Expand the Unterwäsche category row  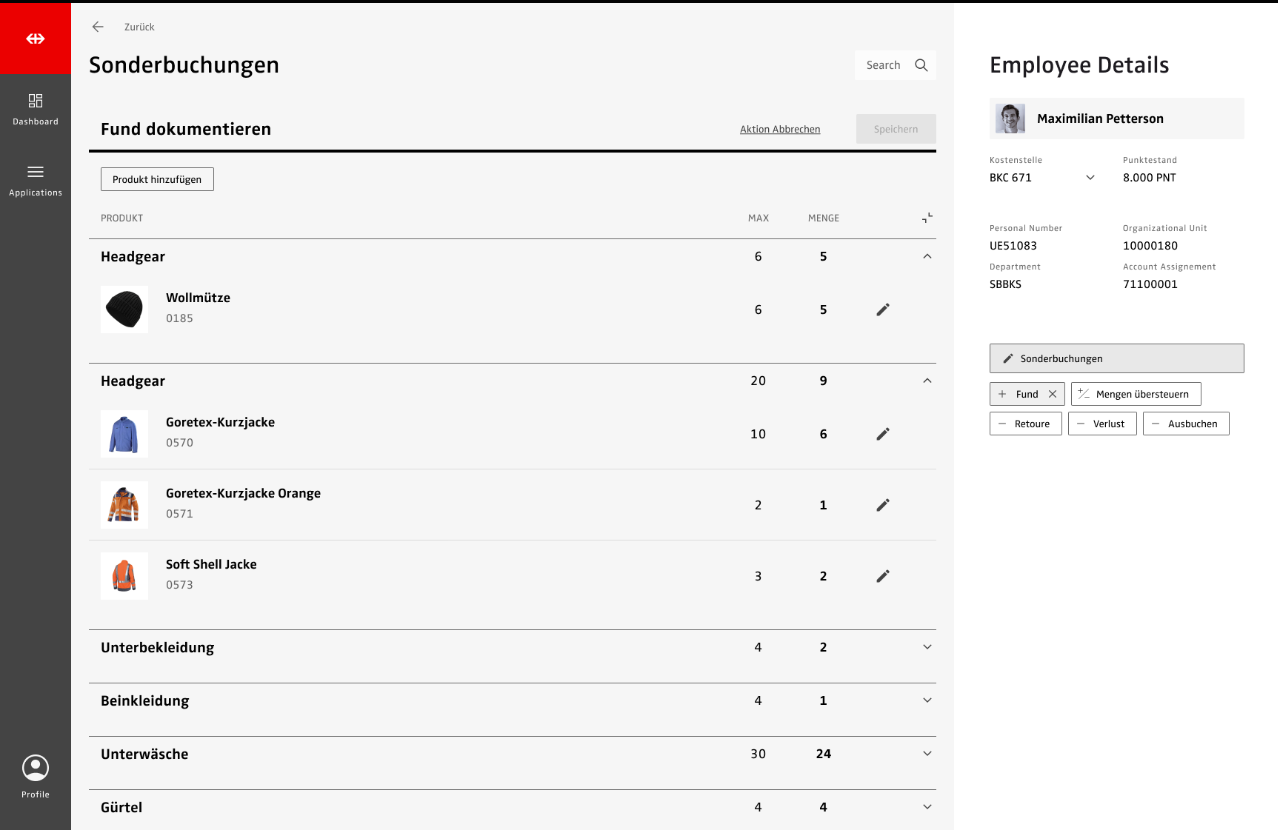[927, 754]
